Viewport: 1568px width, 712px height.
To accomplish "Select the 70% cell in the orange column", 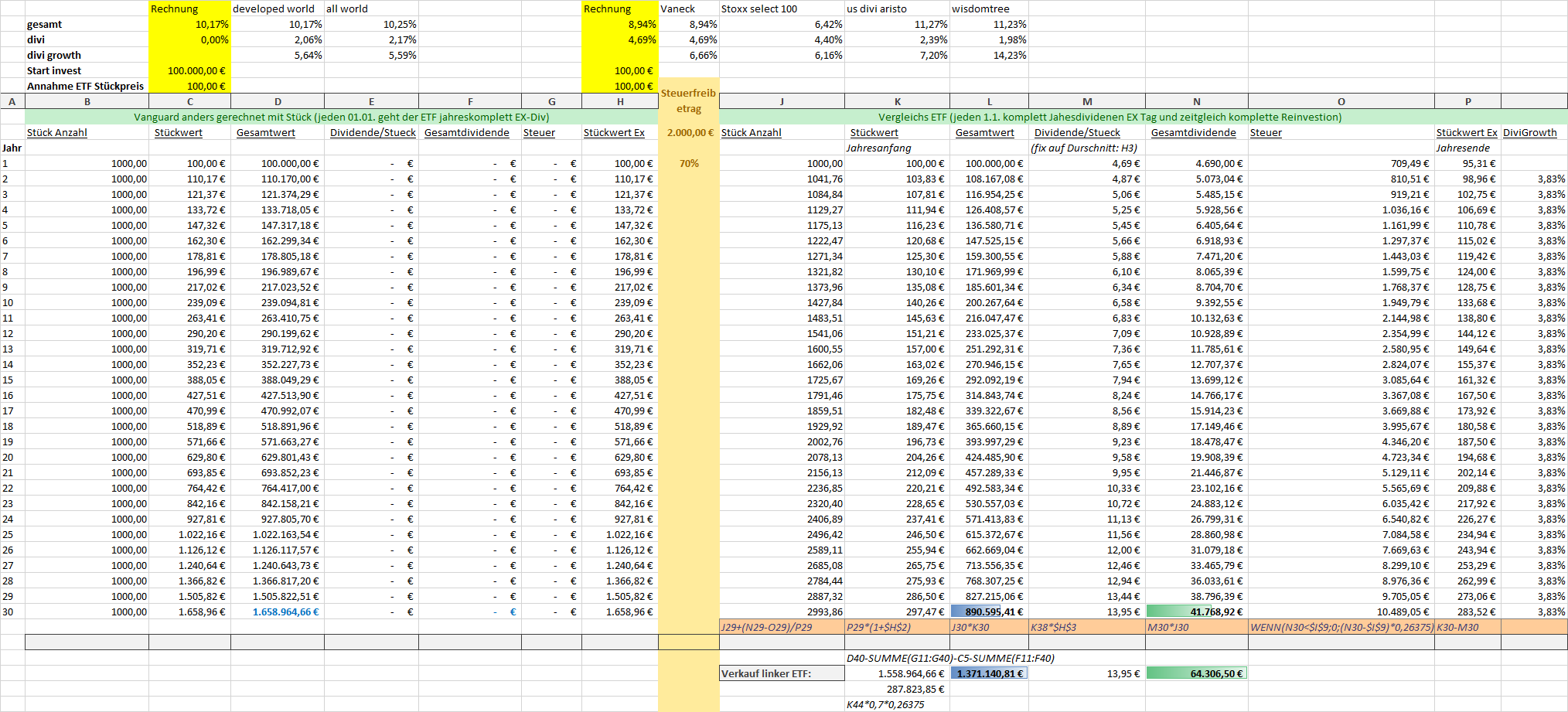I will [x=689, y=163].
